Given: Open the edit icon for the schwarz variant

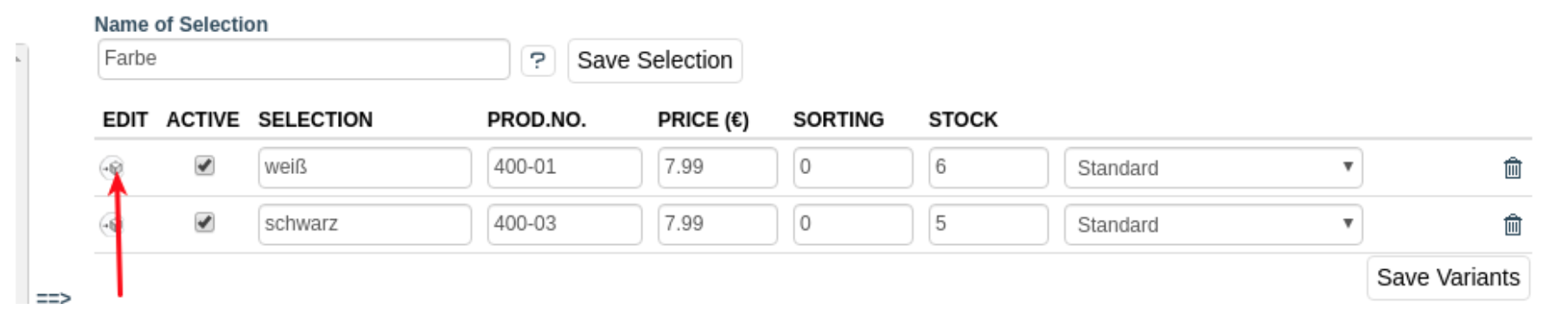Looking at the screenshot, I should (112, 224).
